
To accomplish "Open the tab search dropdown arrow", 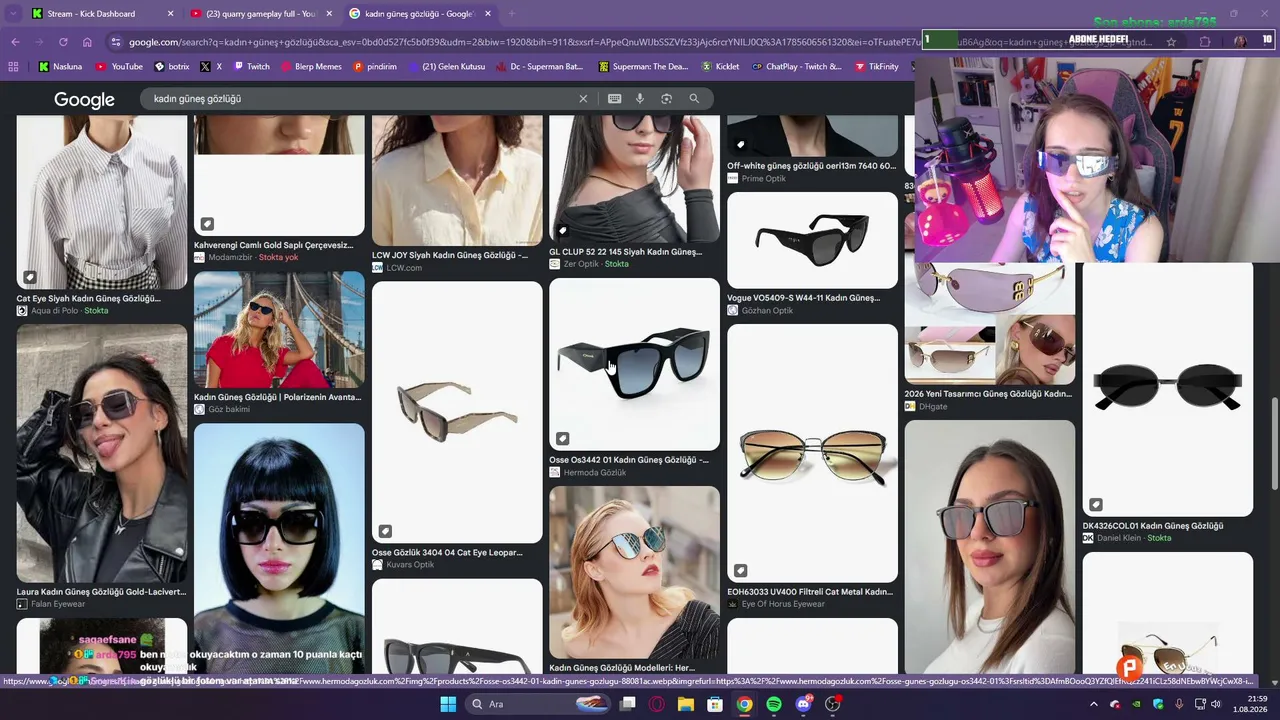I will [13, 14].
